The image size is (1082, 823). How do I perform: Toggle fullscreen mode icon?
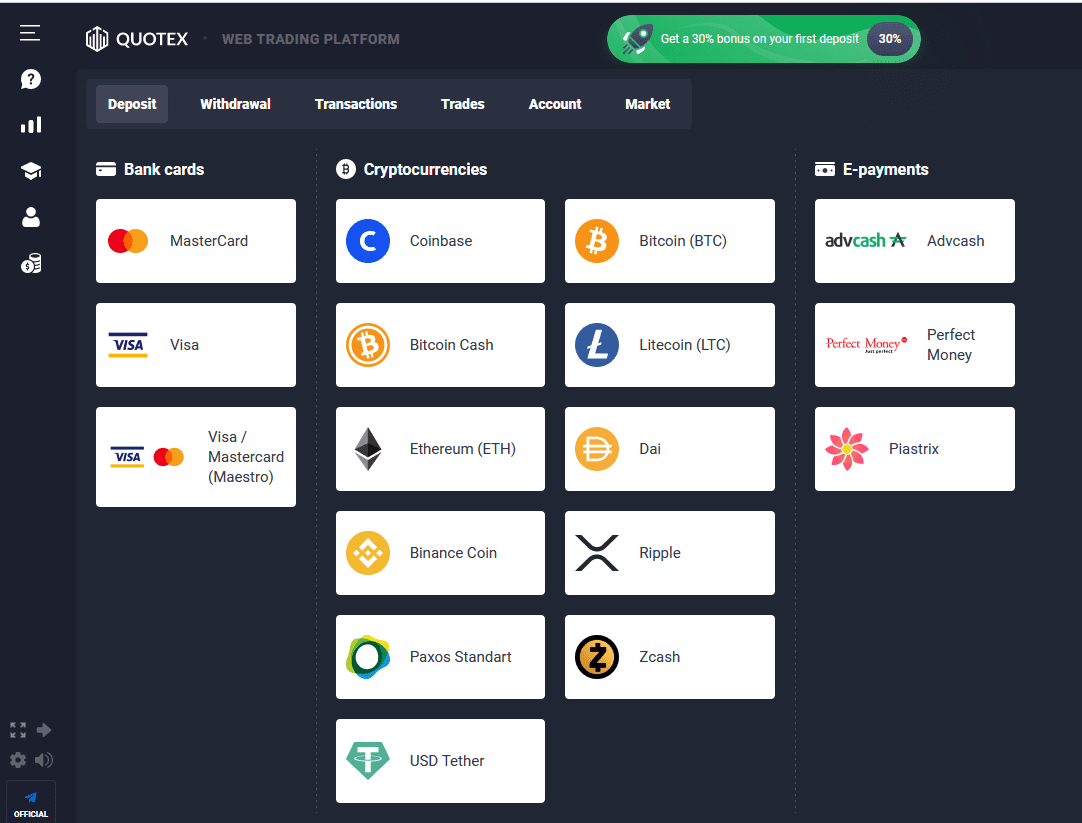pyautogui.click(x=18, y=730)
